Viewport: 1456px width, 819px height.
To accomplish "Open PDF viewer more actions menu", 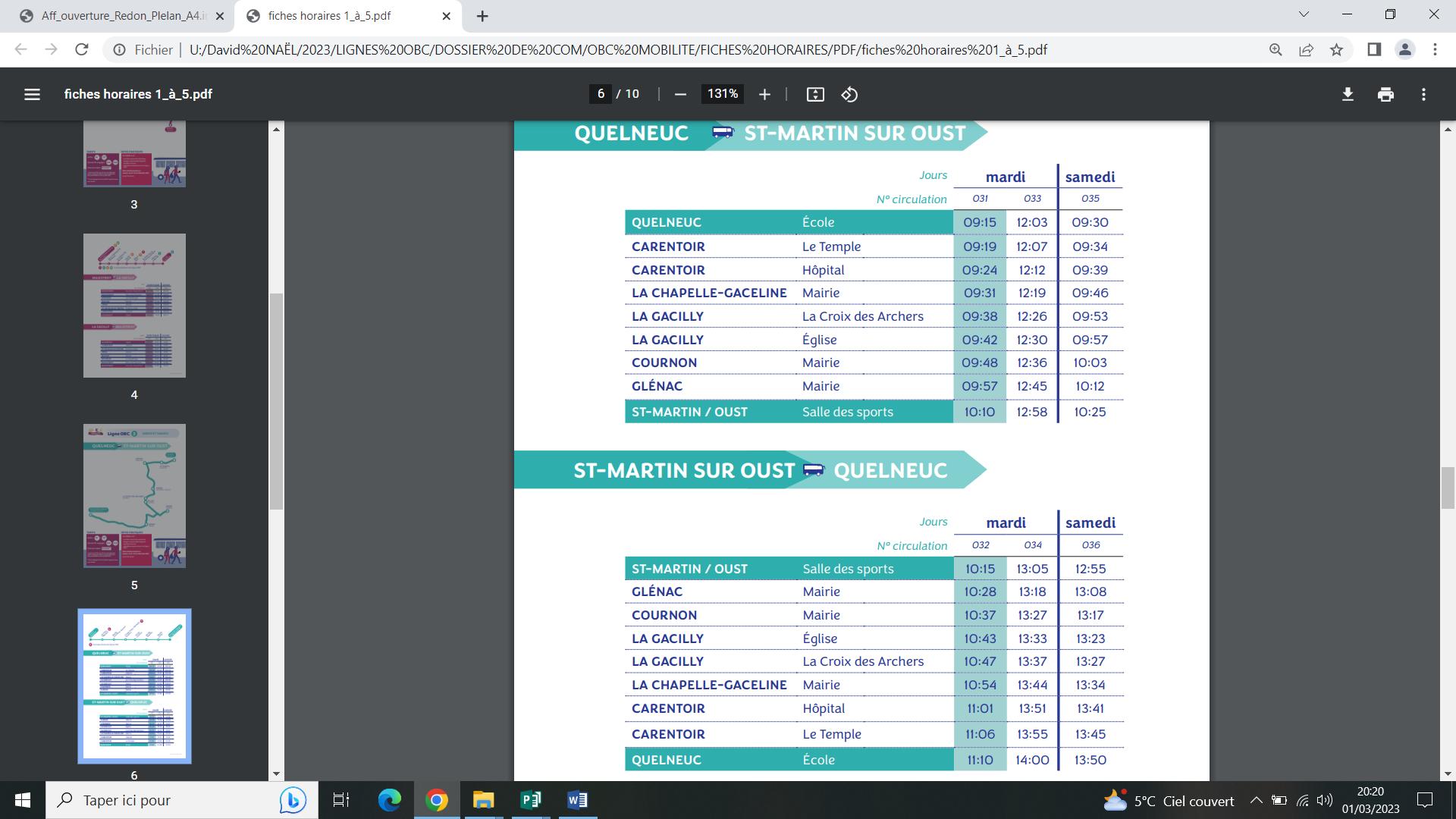I will tap(1423, 94).
